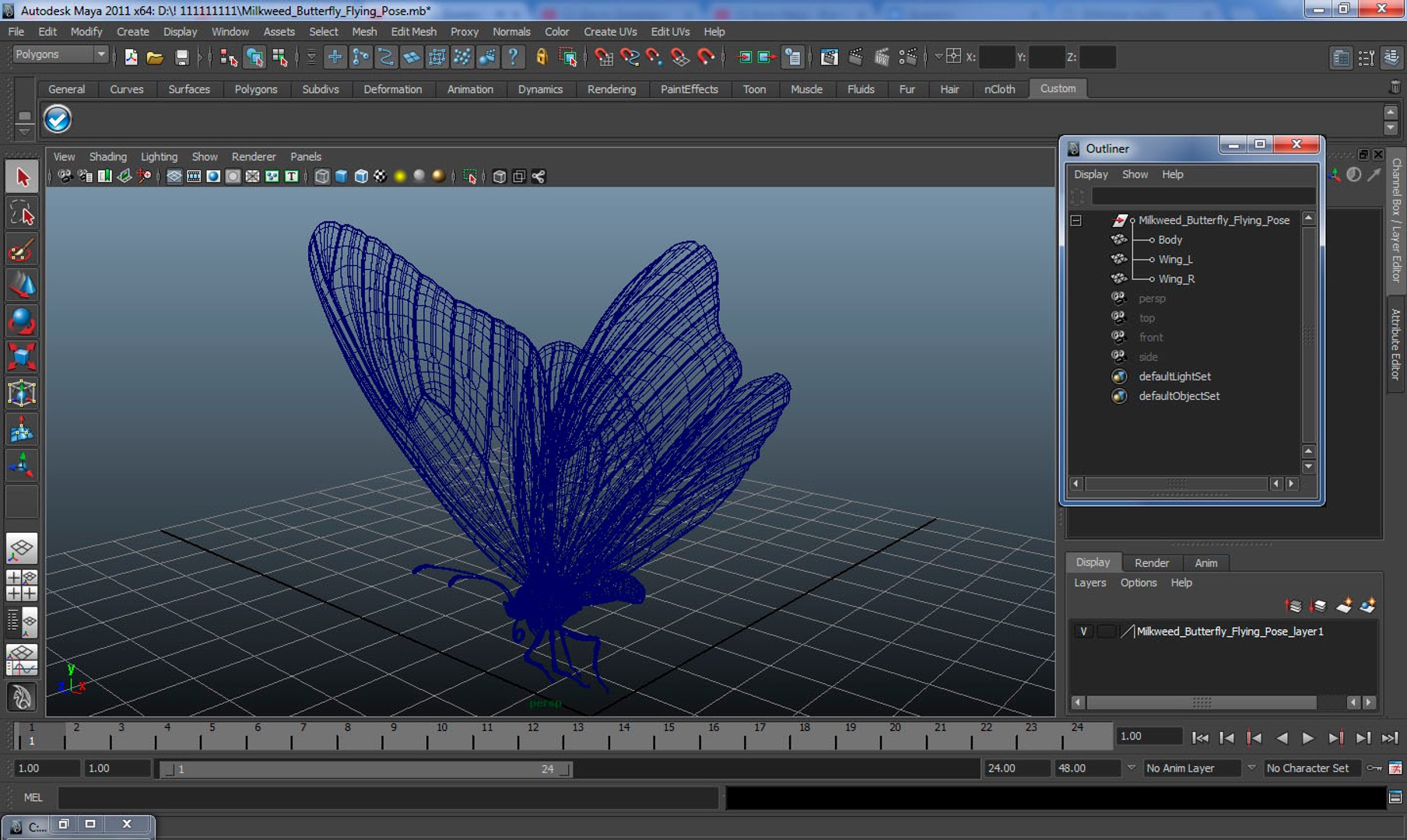Click Create layer from selected icon
Image resolution: width=1407 pixels, height=840 pixels.
[x=1367, y=605]
